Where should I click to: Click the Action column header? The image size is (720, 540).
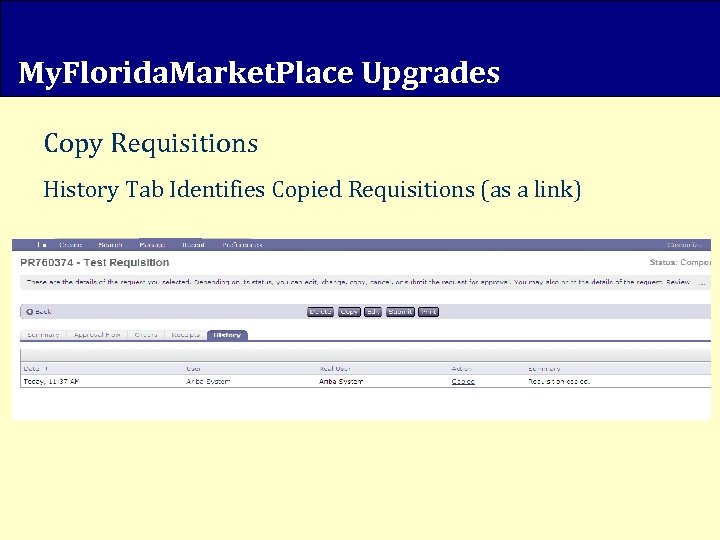coord(461,368)
